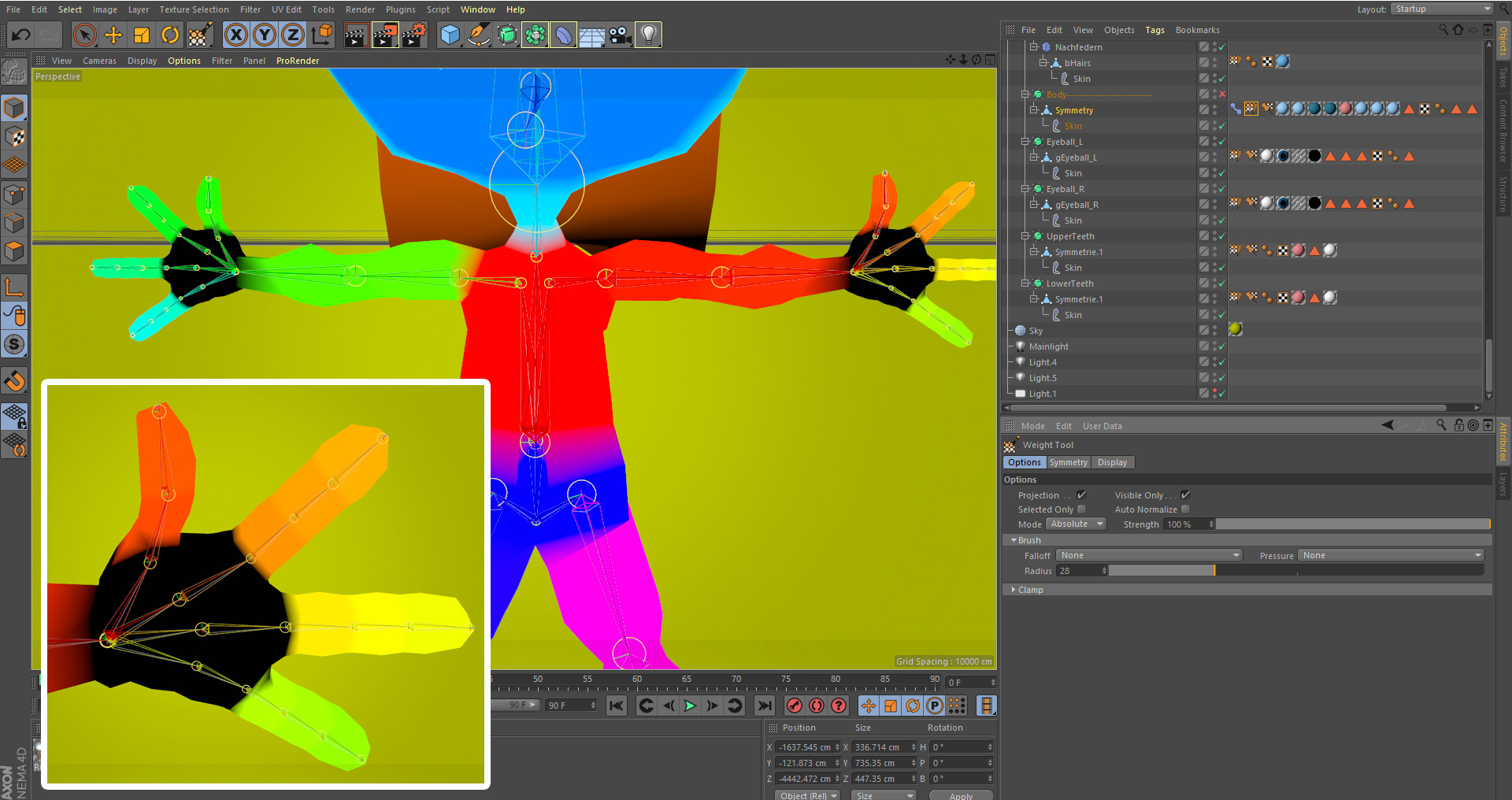The width and height of the screenshot is (1512, 800).
Task: Add a Cube primitive object
Action: [x=450, y=35]
